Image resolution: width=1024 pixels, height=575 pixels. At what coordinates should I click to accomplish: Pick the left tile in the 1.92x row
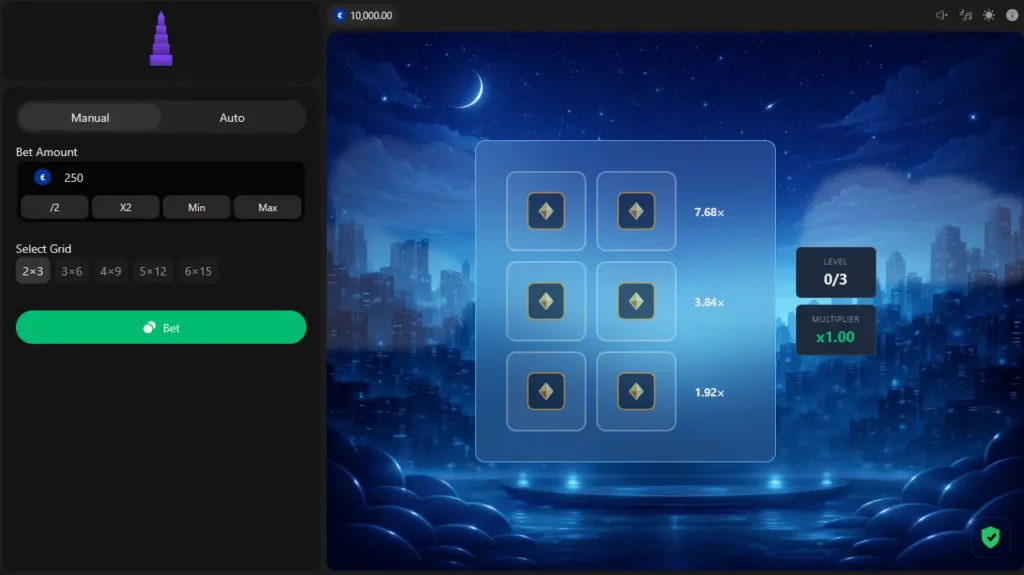pyautogui.click(x=546, y=391)
